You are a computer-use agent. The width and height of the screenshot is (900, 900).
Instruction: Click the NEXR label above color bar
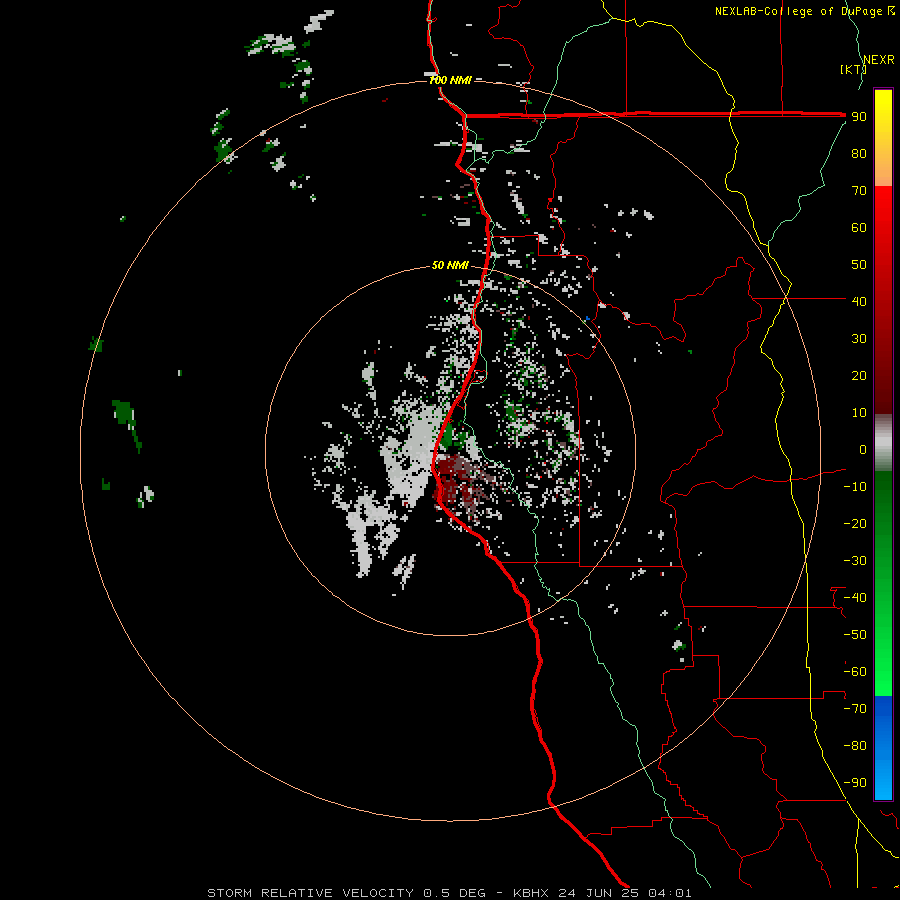click(x=879, y=60)
